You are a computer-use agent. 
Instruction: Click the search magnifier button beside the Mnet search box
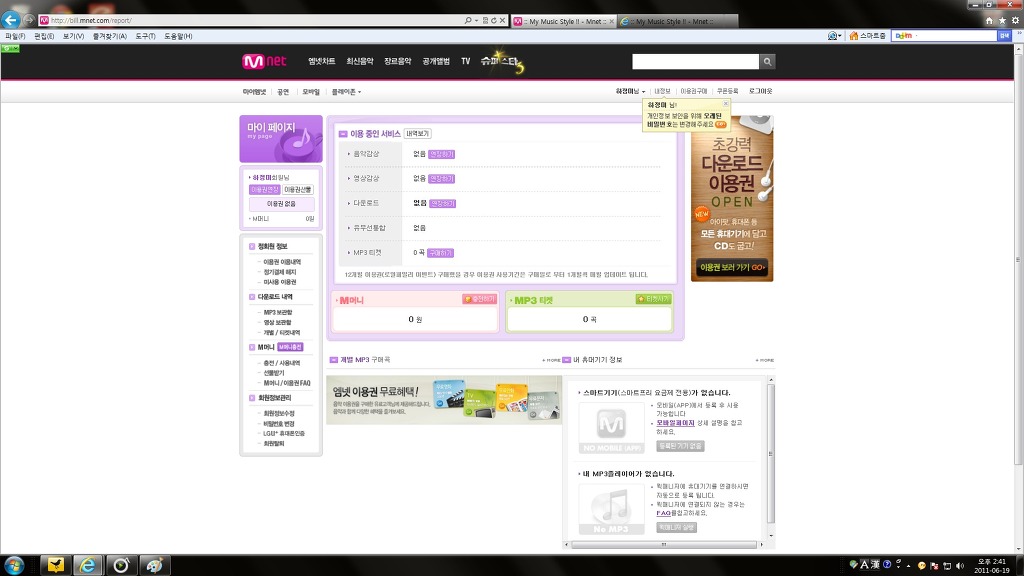[767, 61]
